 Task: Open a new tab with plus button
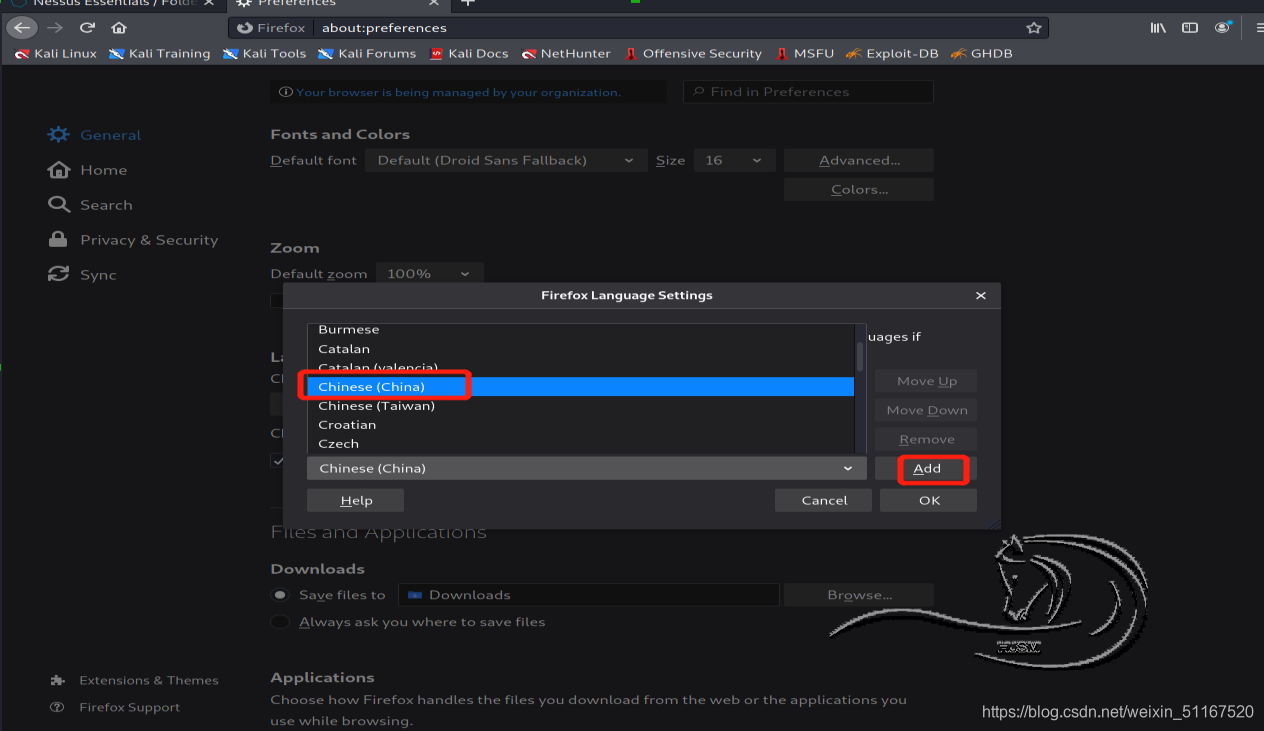point(467,3)
